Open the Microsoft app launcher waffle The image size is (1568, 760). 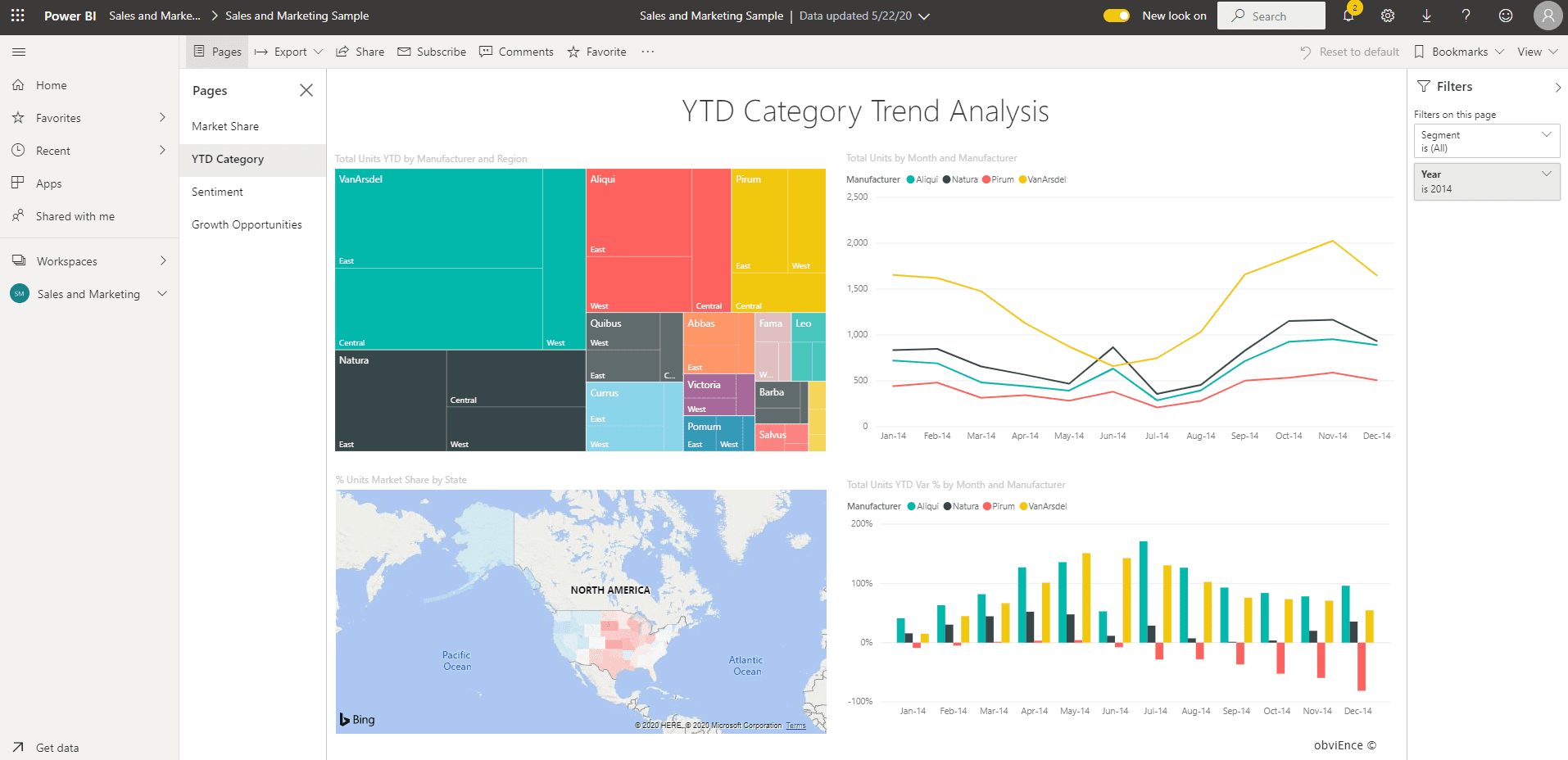[16, 15]
